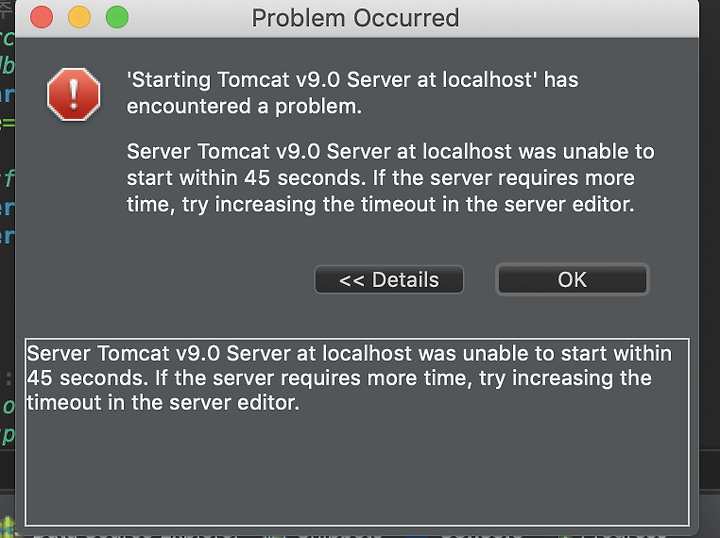Click the 'timeout in the server editor' details line
The width and height of the screenshot is (720, 538).
[163, 403]
